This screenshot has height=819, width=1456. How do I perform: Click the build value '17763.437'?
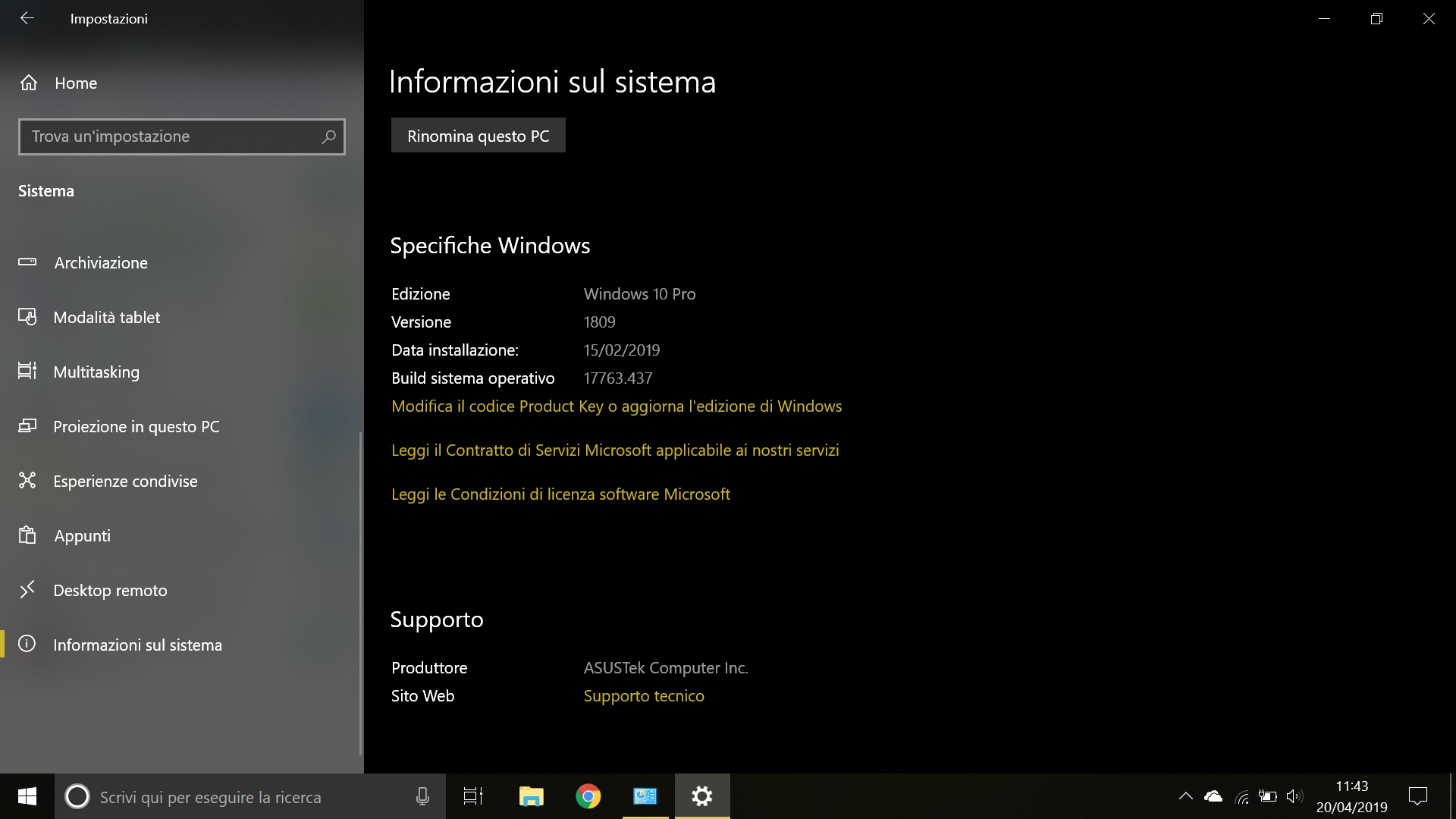[618, 378]
